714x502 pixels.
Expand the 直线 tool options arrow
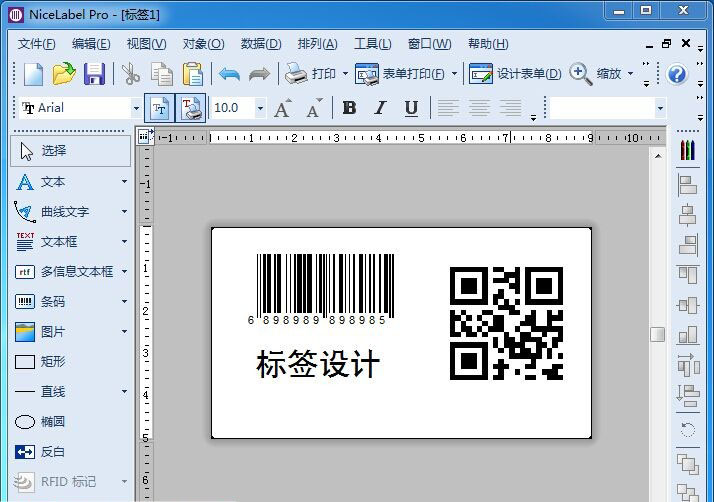(x=124, y=391)
